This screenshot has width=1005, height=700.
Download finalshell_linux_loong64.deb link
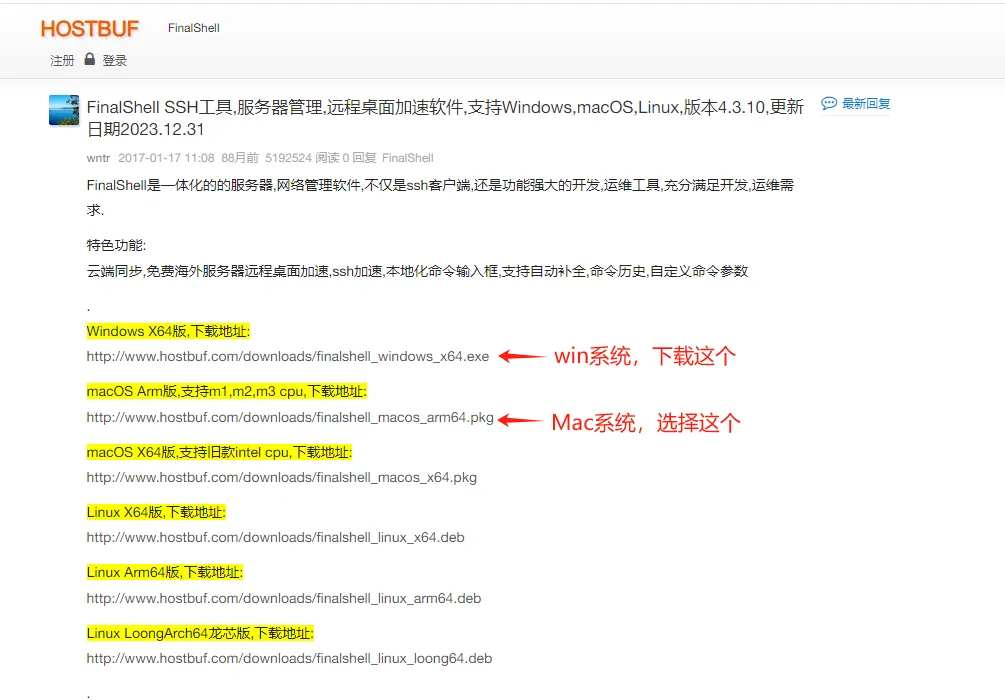coord(289,658)
